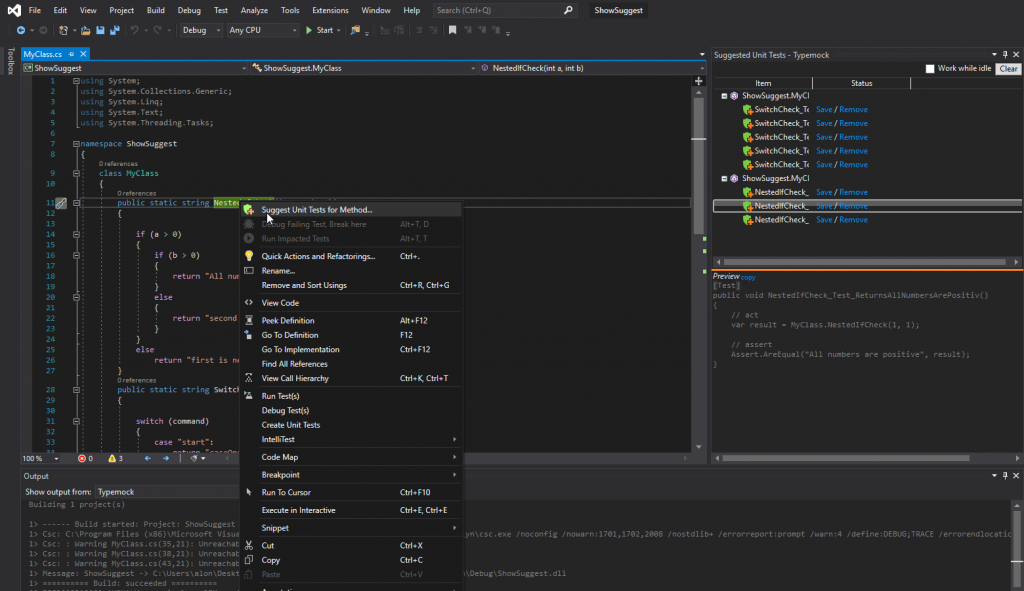Viewport: 1024px width, 591px height.
Task: Enable the 'Work while idle' checkbox
Action: 930,68
